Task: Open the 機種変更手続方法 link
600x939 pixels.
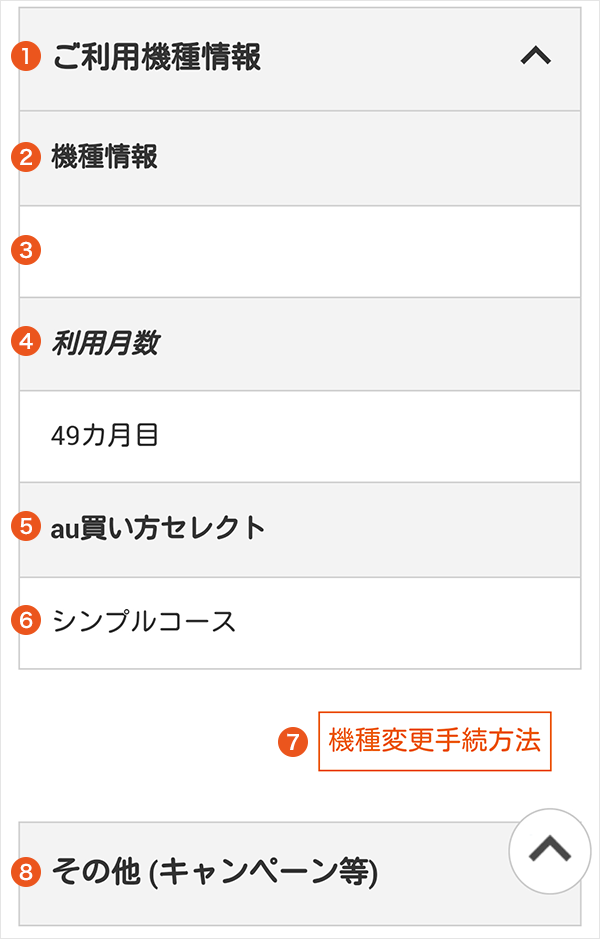Action: pyautogui.click(x=435, y=743)
